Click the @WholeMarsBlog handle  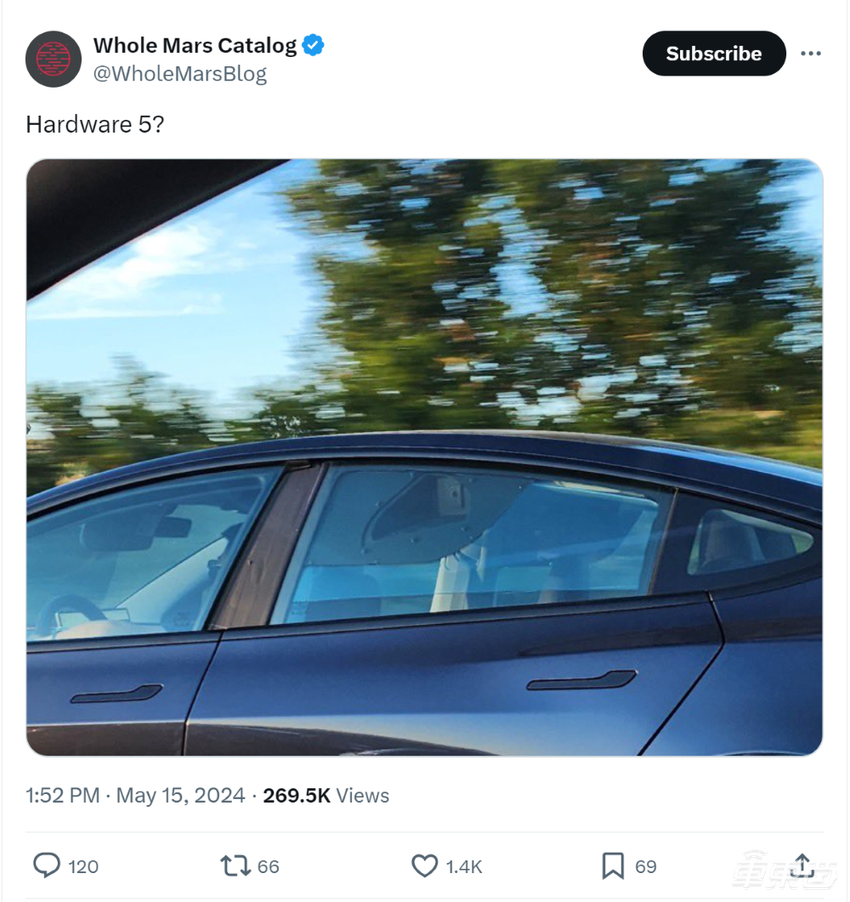pyautogui.click(x=180, y=74)
